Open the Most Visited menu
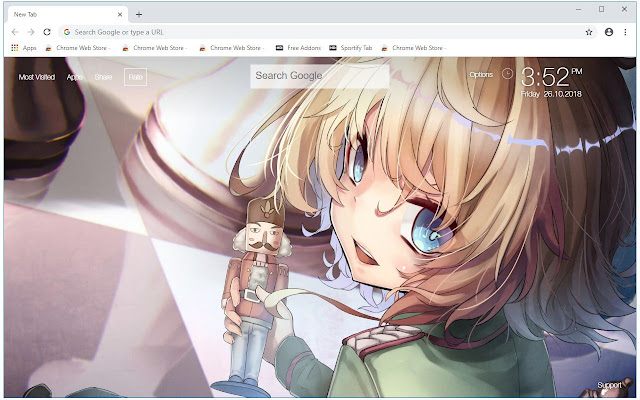Viewport: 640px width, 400px height. 37,77
